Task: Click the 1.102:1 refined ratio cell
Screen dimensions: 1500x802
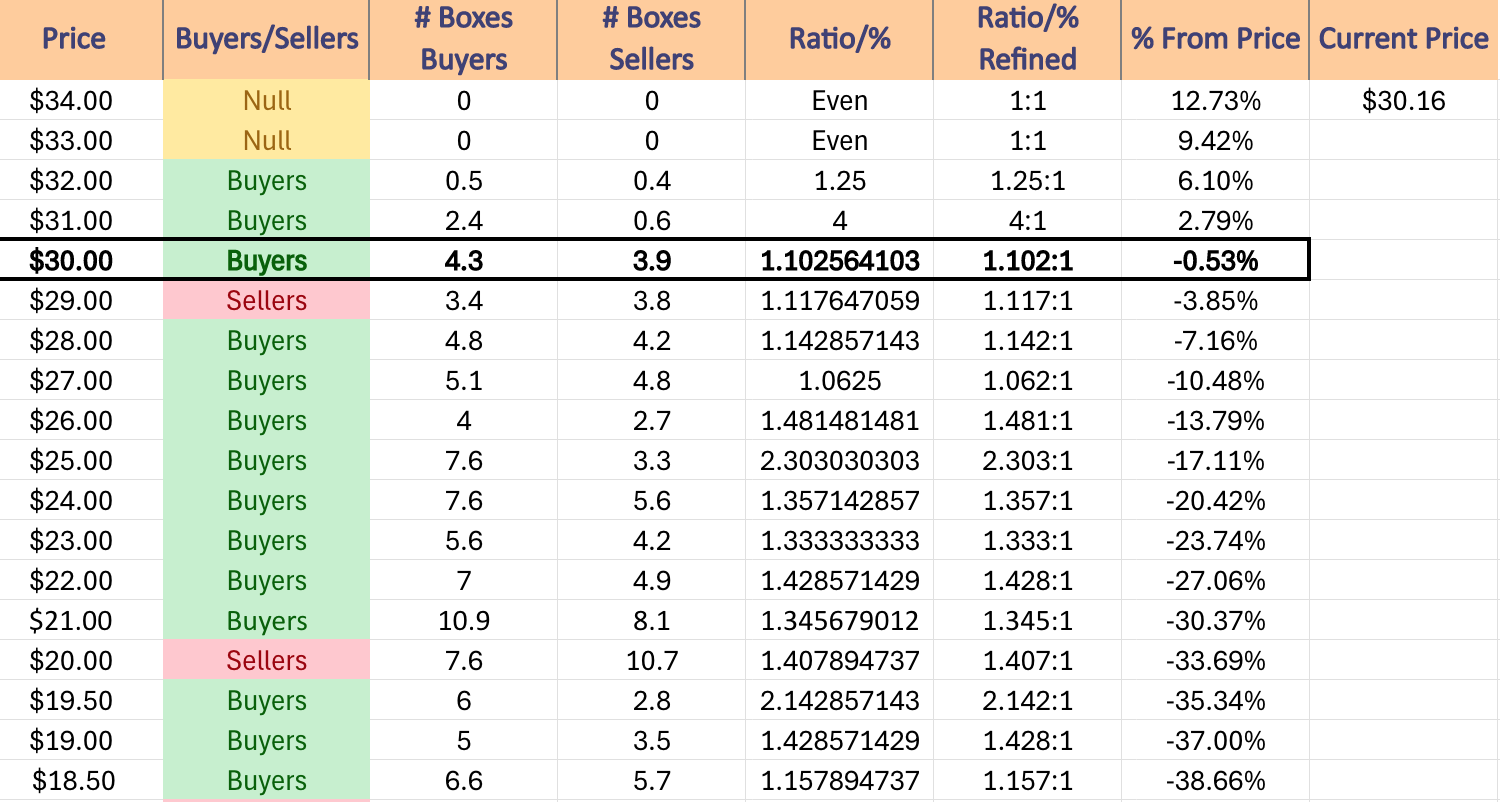Action: pyautogui.click(x=1027, y=260)
